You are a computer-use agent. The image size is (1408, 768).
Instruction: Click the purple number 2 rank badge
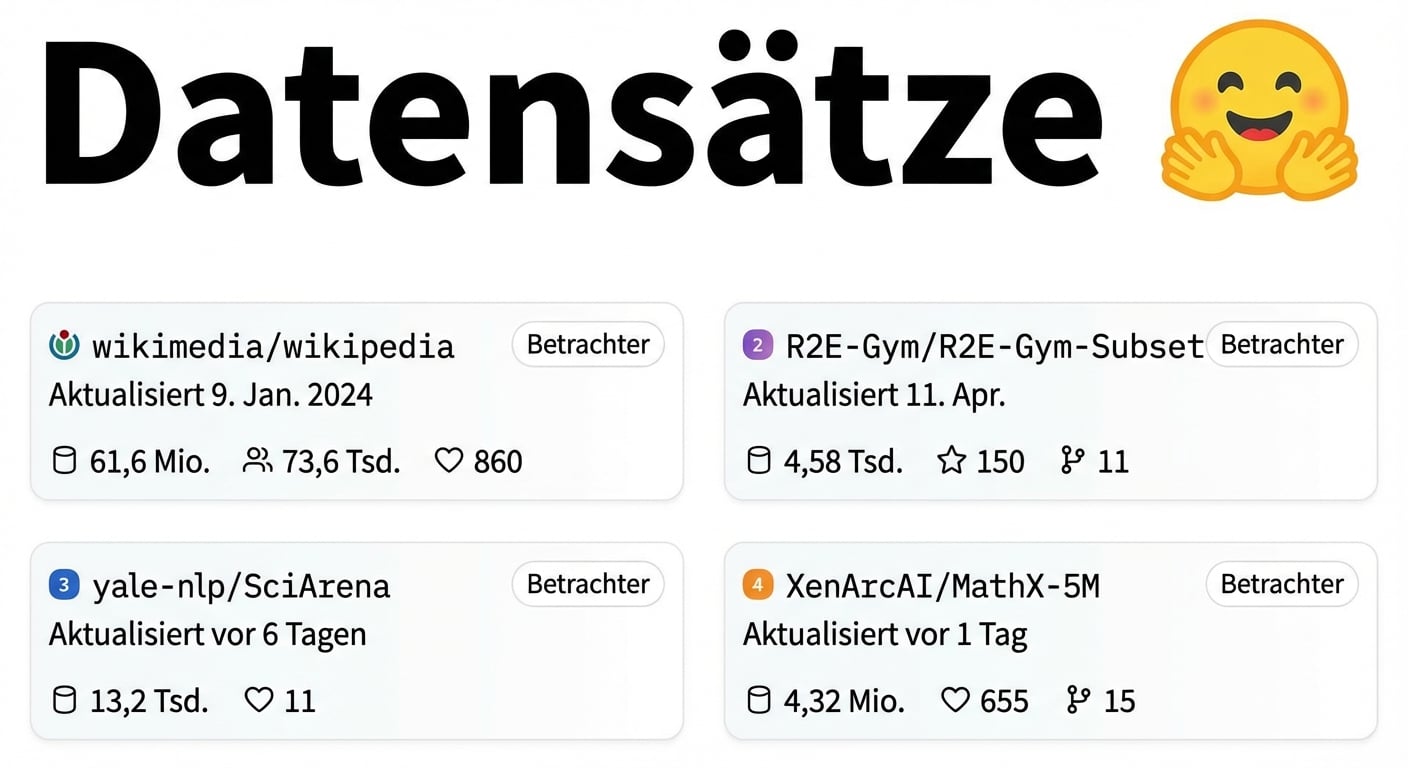[x=757, y=346]
